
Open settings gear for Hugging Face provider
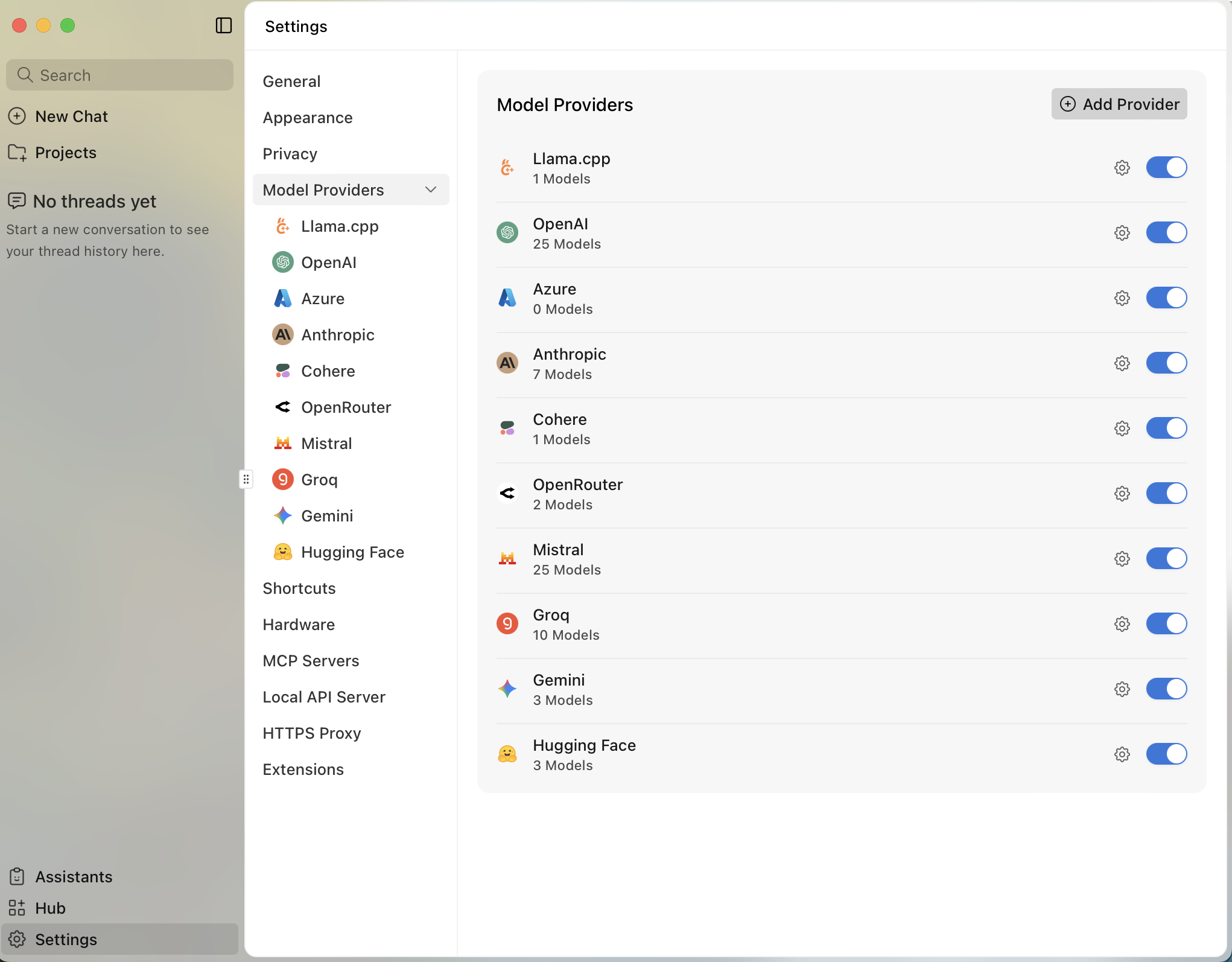1122,754
